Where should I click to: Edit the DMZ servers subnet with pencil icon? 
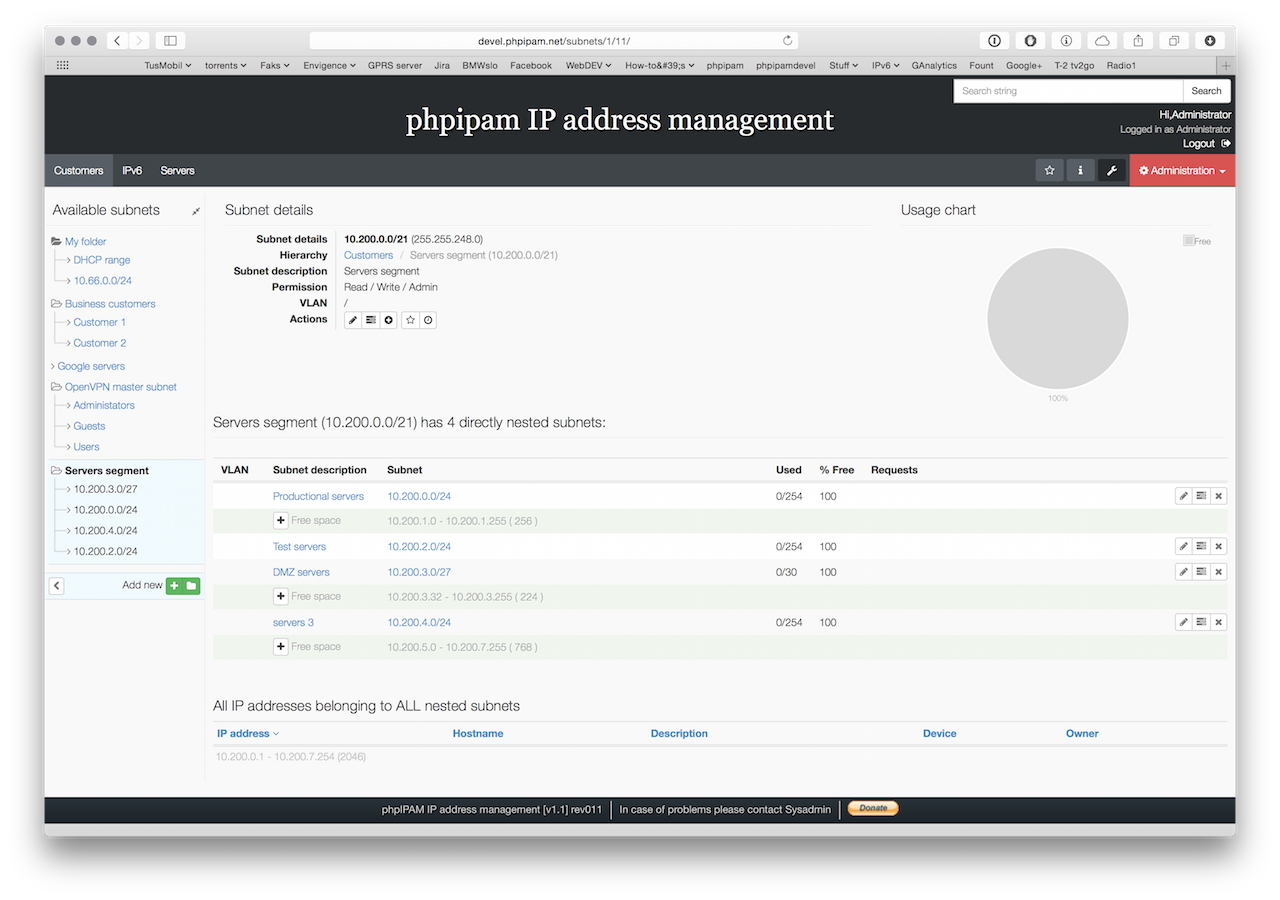click(1184, 572)
